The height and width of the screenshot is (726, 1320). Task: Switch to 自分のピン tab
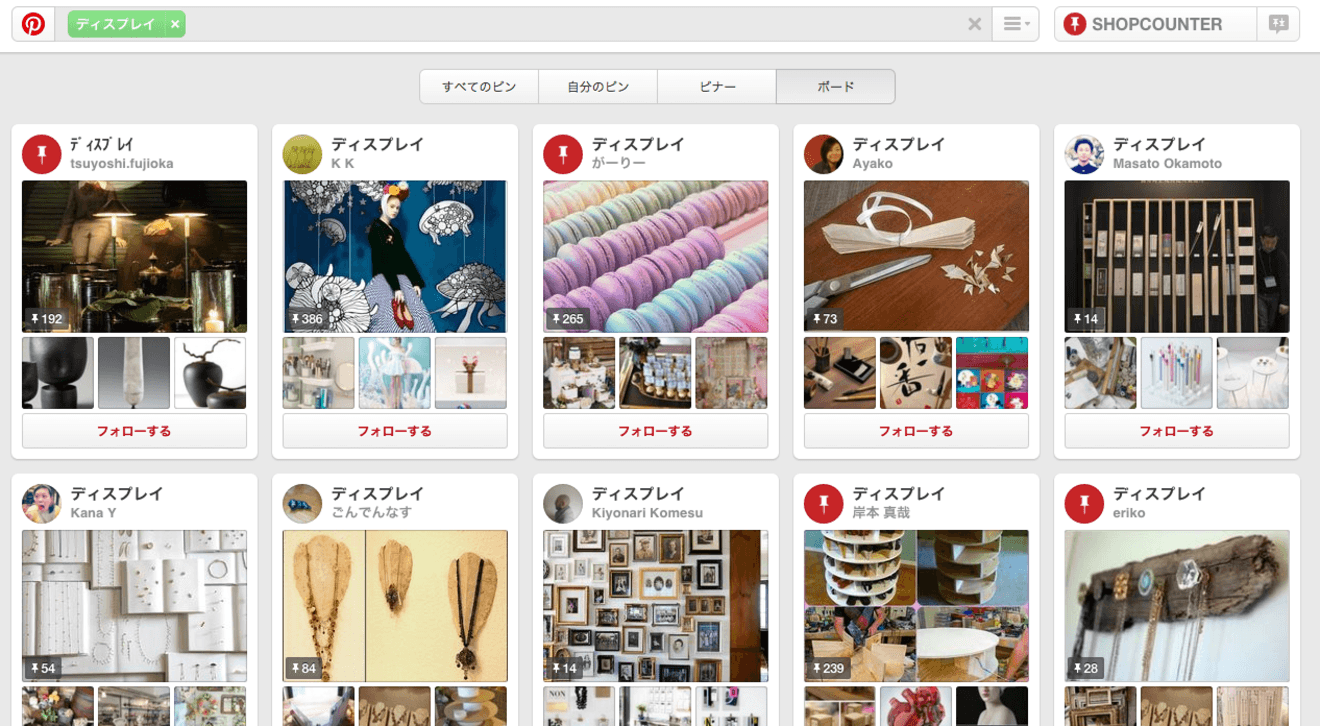point(598,87)
